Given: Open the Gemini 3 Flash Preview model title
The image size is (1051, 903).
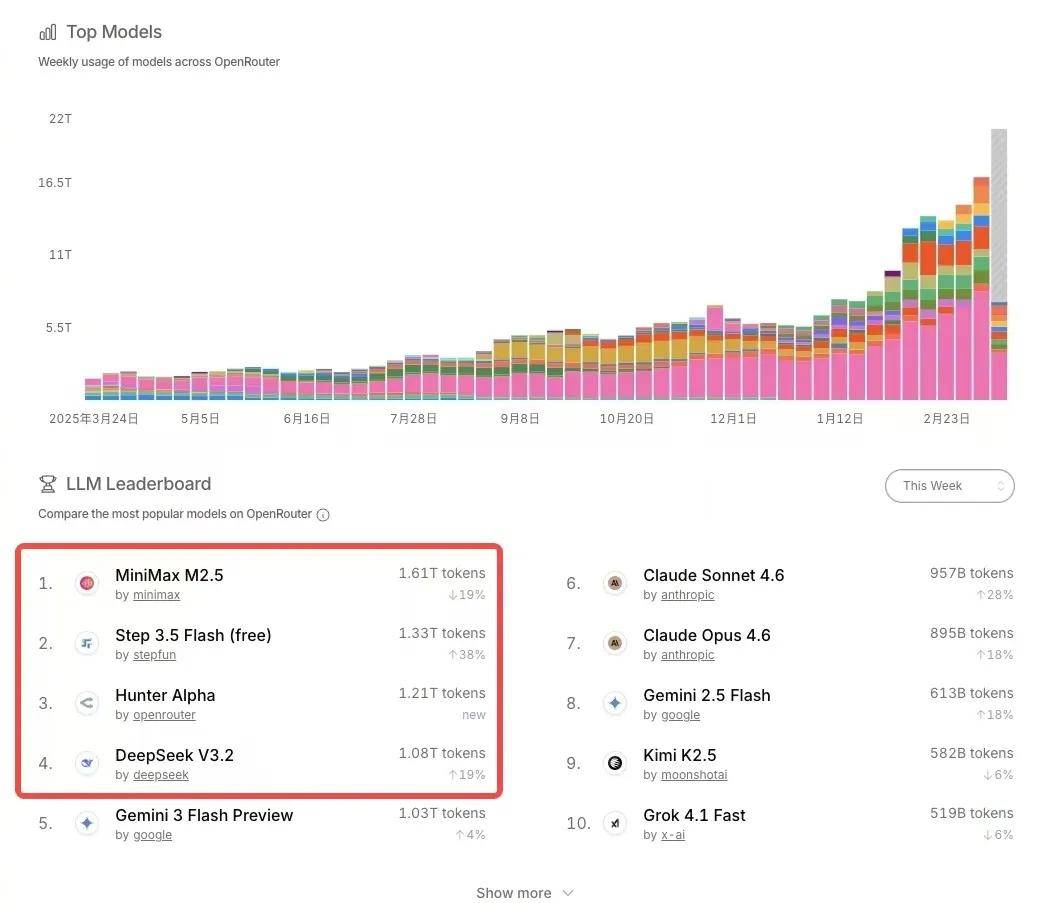Looking at the screenshot, I should [x=204, y=815].
